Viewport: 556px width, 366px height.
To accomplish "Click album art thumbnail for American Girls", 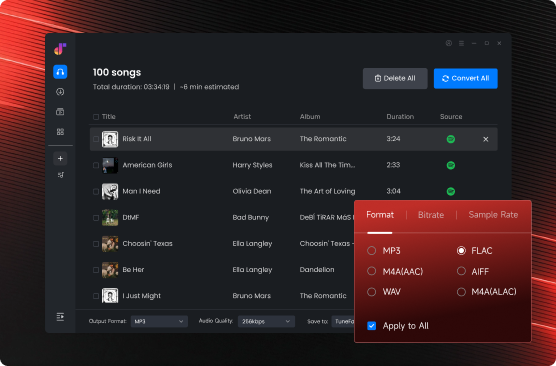I will coord(110,165).
